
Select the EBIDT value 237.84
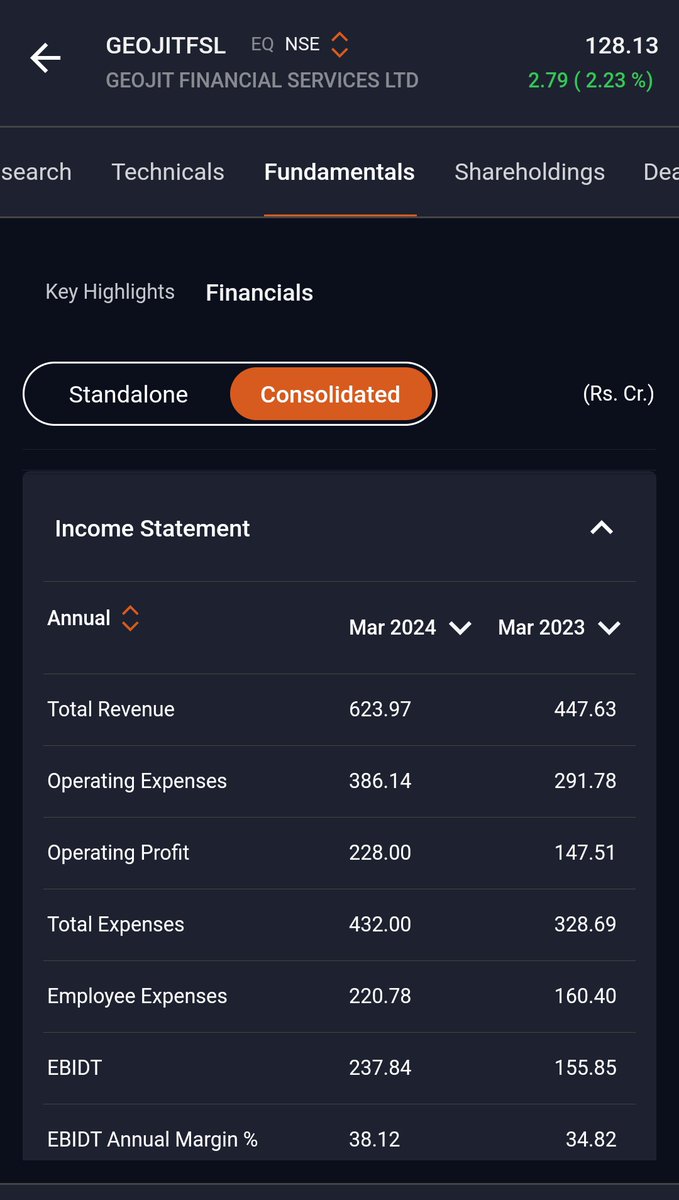coord(380,1068)
